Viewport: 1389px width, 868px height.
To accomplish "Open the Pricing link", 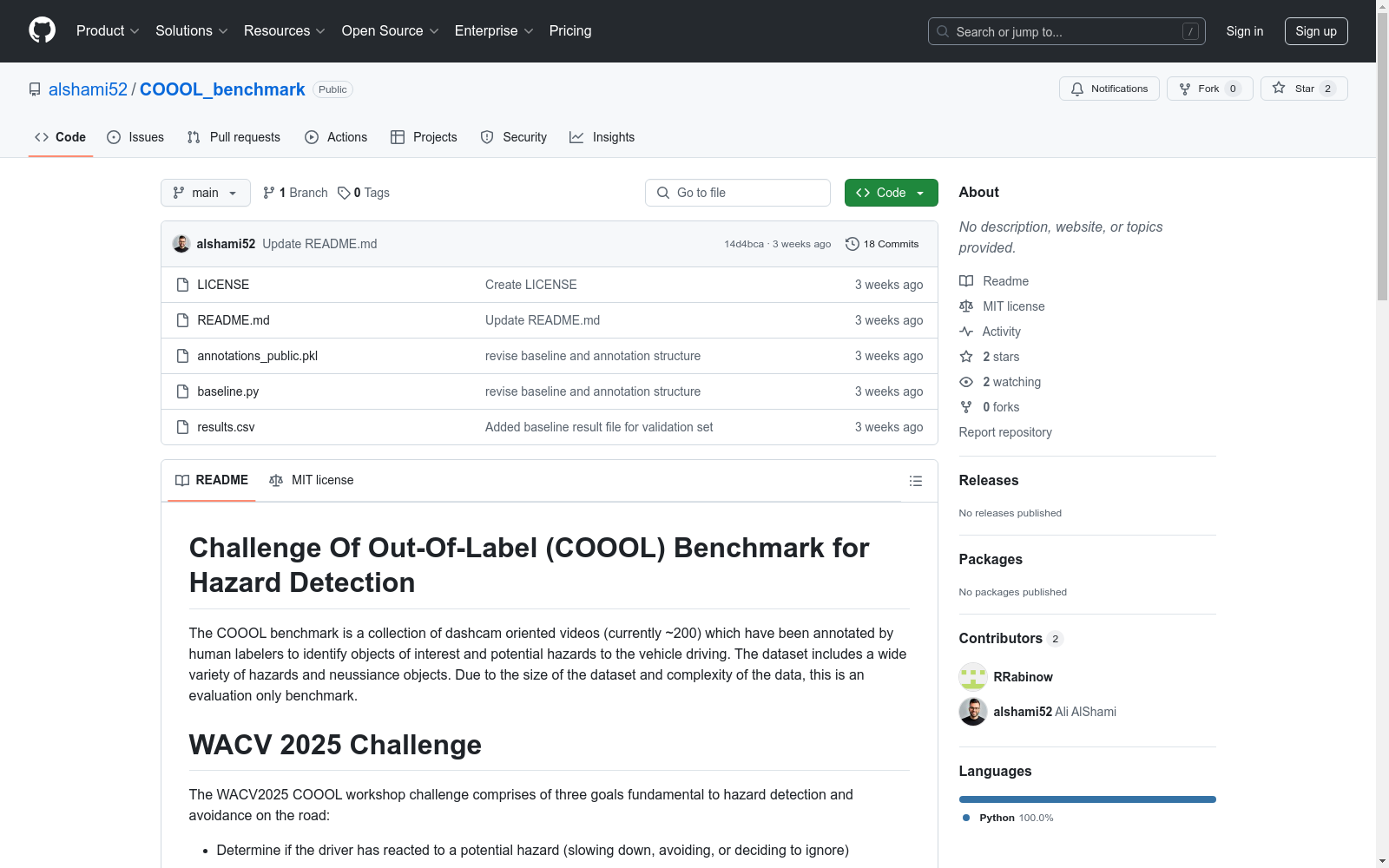I will tap(570, 31).
